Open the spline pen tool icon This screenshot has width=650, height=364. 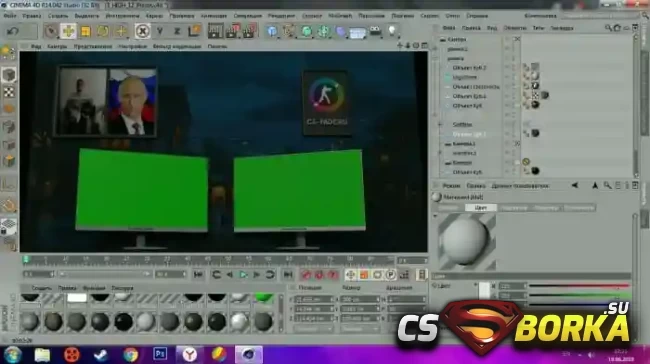(x=289, y=31)
